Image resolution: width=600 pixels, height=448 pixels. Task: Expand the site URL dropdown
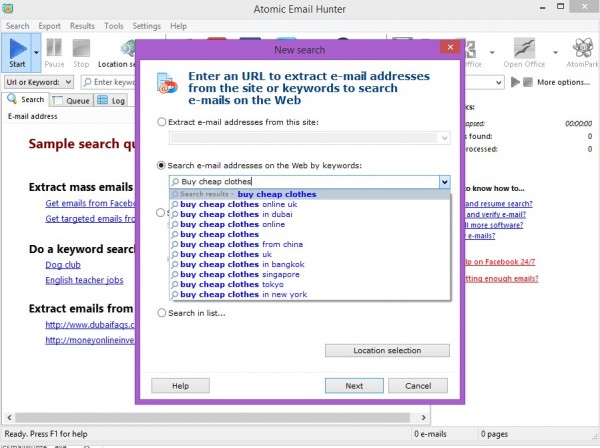tap(444, 138)
